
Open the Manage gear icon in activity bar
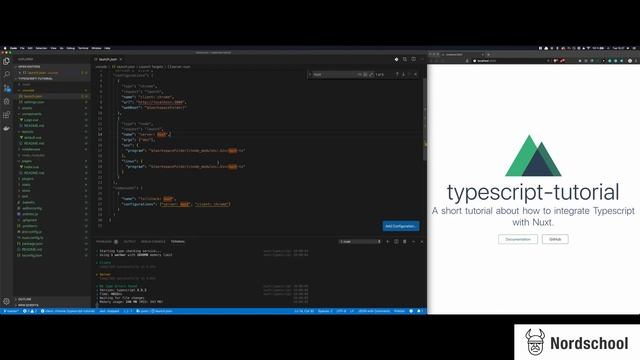pyautogui.click(x=7, y=302)
